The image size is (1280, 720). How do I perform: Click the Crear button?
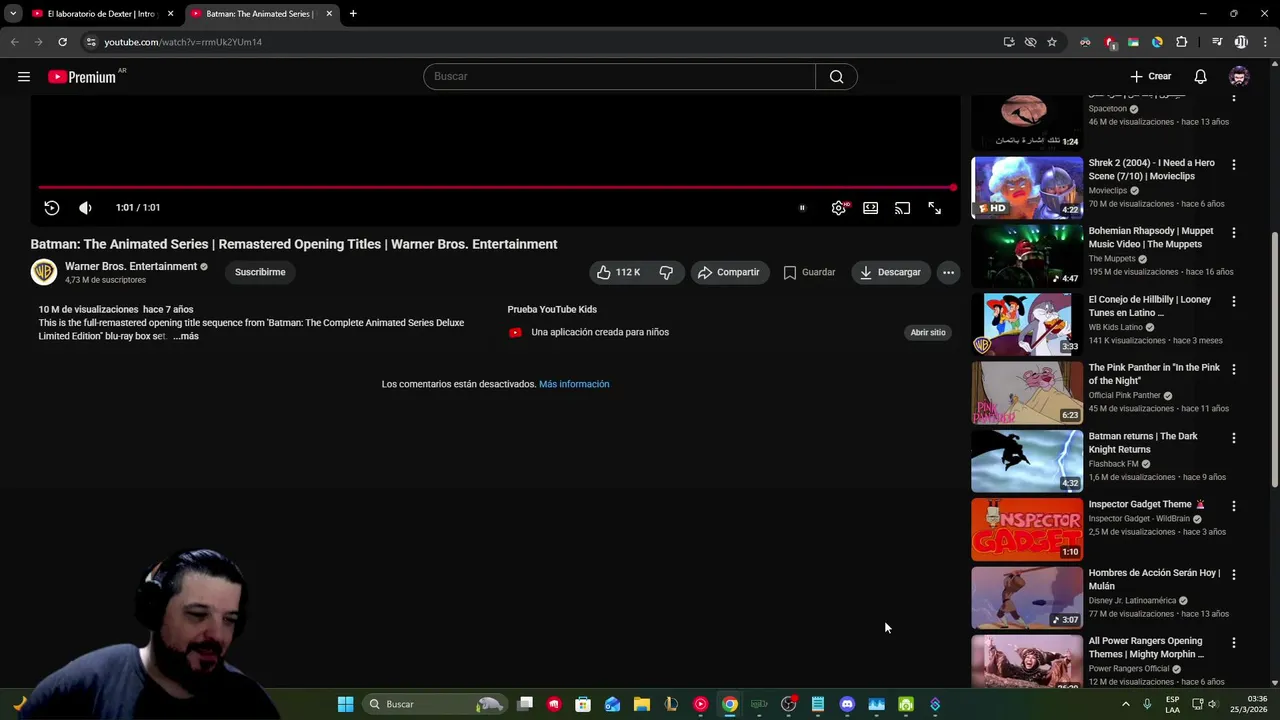[x=1151, y=77]
